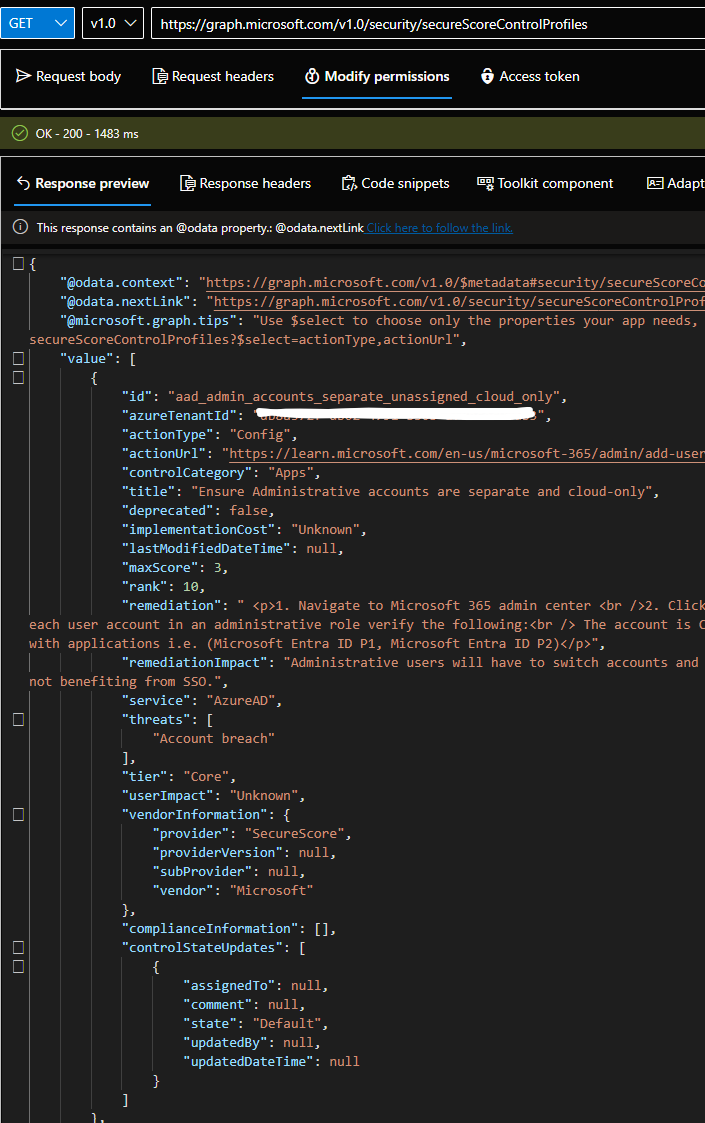This screenshot has height=1123, width=705.
Task: Click the Code snippets clipboard icon
Action: pos(349,183)
